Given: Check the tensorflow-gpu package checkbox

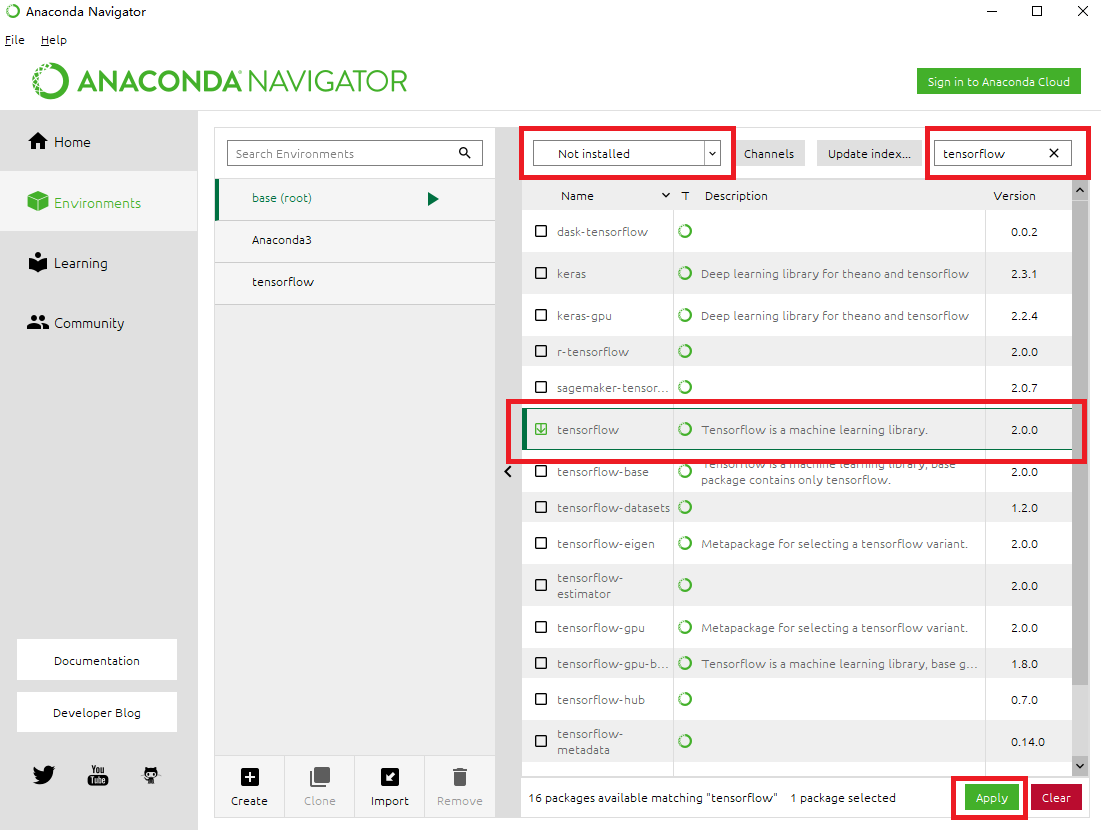Looking at the screenshot, I should pos(541,627).
